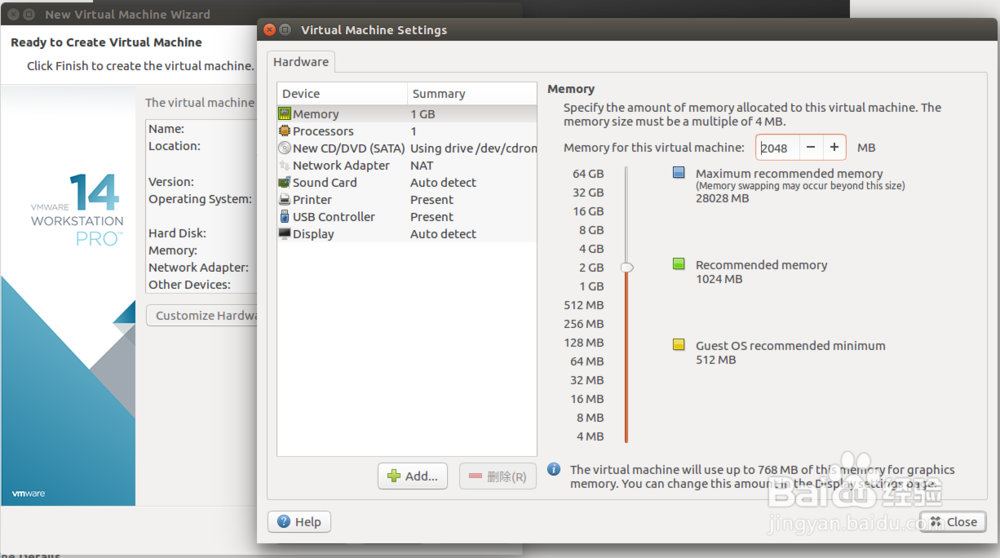Click the Customize Hardware button in wizard

tap(202, 316)
